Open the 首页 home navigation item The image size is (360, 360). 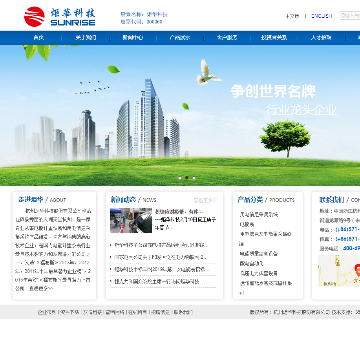point(39,38)
